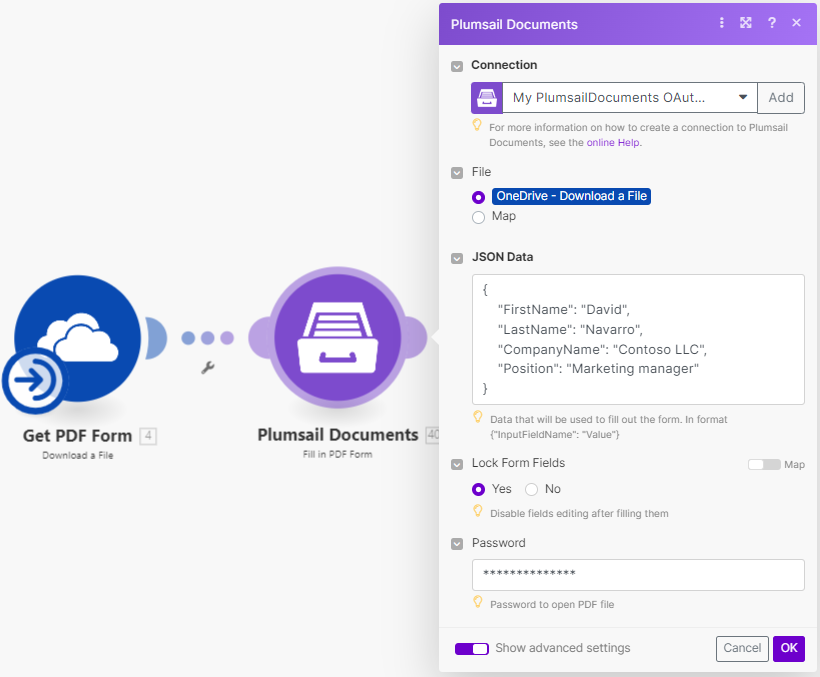Screen dimensions: 820x677
Task: Expand the Plumsail Documents panel fullscreen
Action: coord(746,22)
